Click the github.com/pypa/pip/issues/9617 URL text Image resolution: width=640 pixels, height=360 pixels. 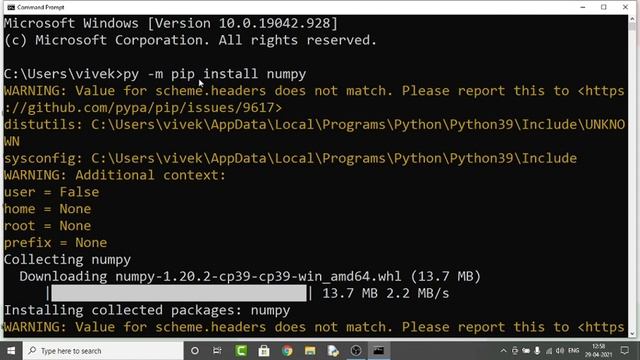[x=143, y=108]
